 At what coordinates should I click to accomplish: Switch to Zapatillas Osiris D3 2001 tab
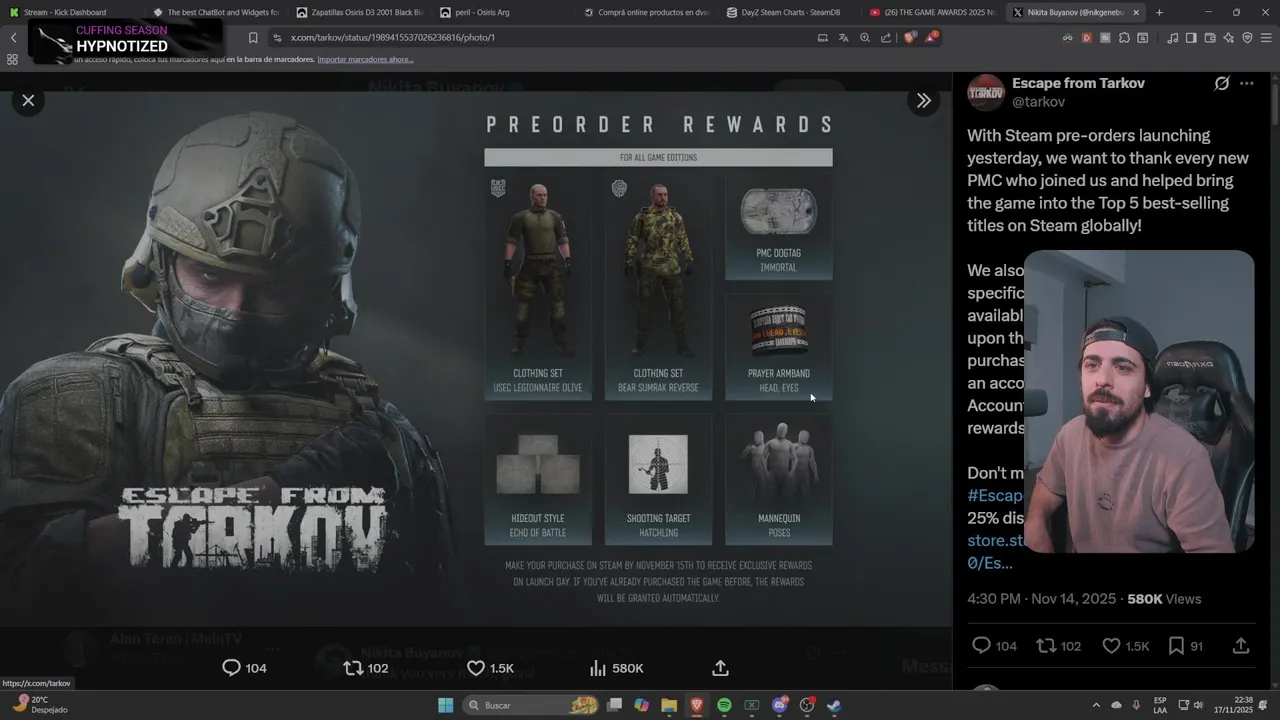tap(358, 12)
